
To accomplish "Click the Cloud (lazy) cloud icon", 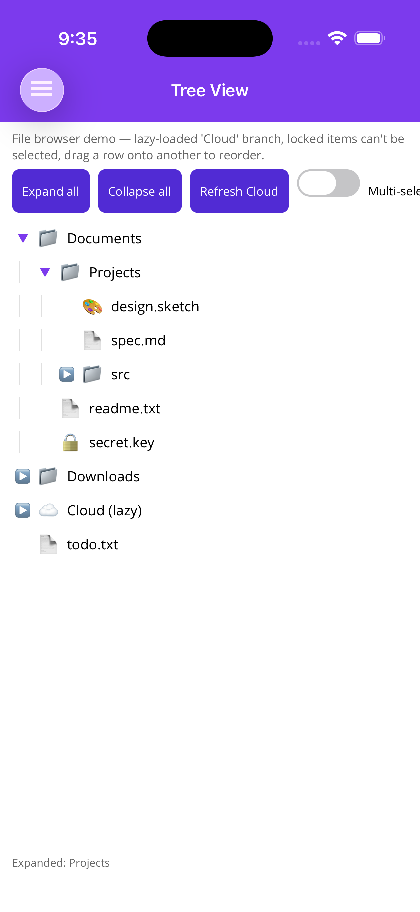I will point(48,511).
